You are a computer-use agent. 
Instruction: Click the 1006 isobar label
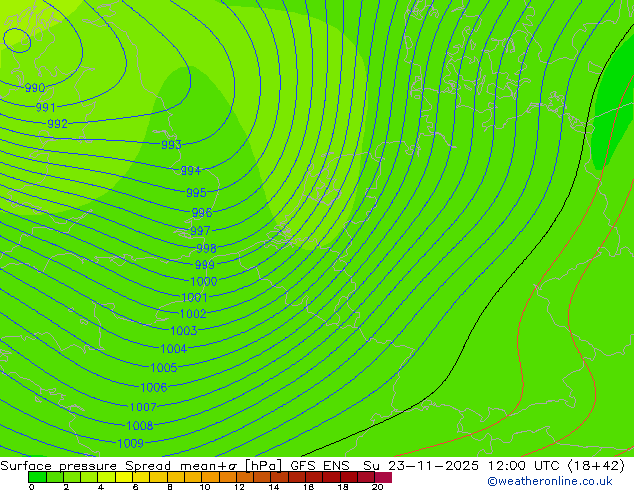154,387
